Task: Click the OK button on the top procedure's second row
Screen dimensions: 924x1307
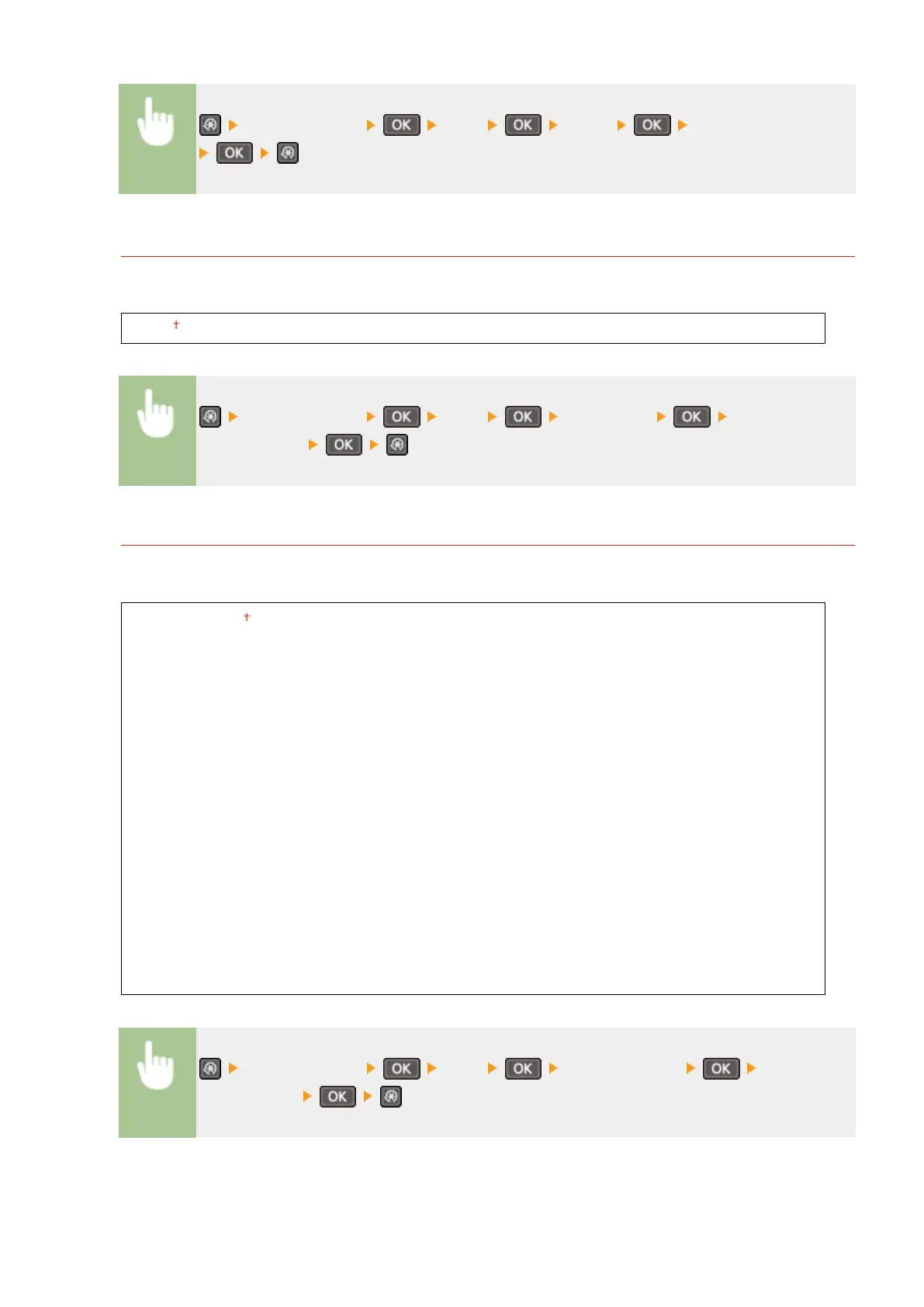Action: [x=234, y=153]
